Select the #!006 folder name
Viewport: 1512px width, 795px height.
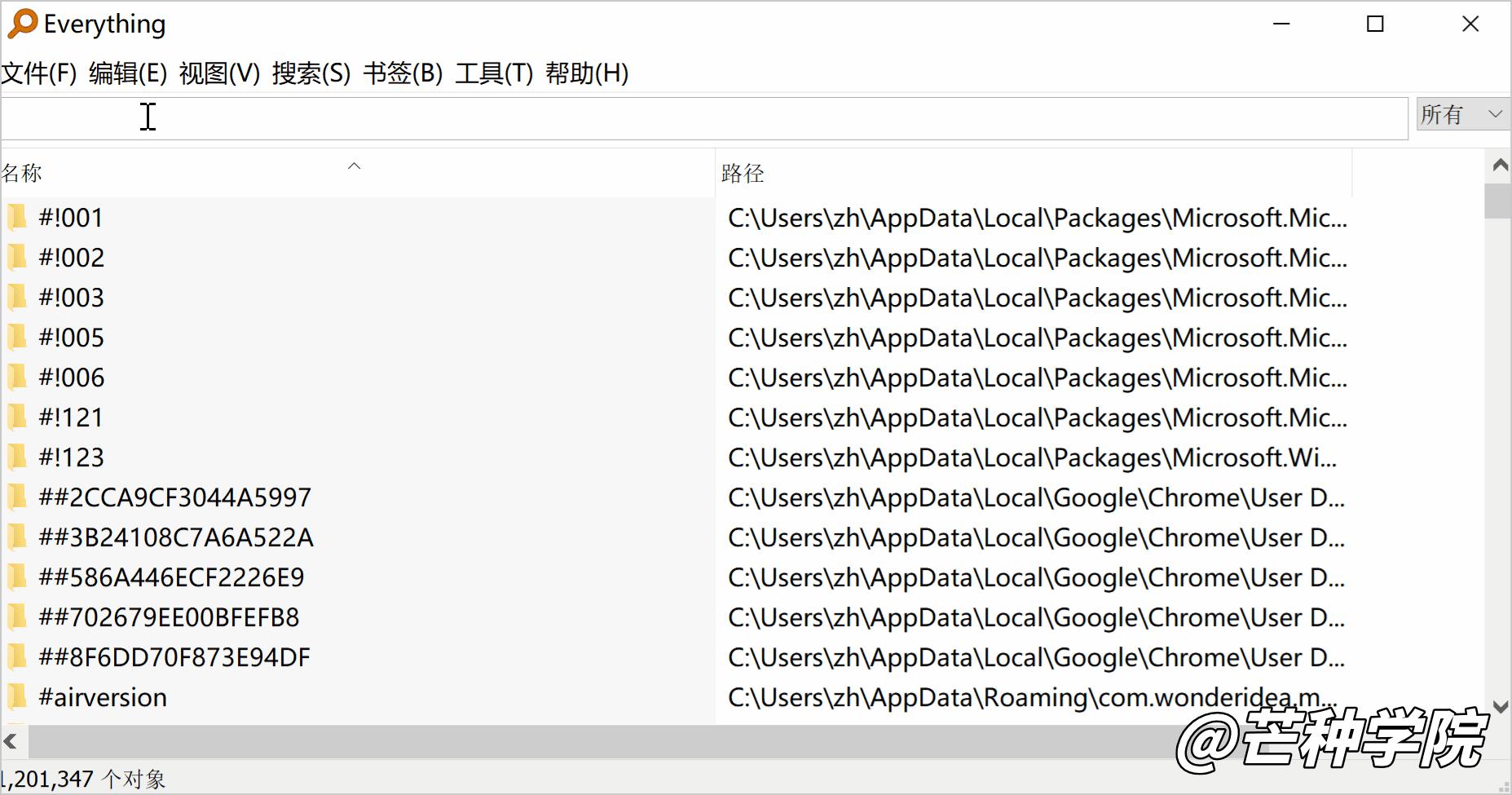point(71,378)
